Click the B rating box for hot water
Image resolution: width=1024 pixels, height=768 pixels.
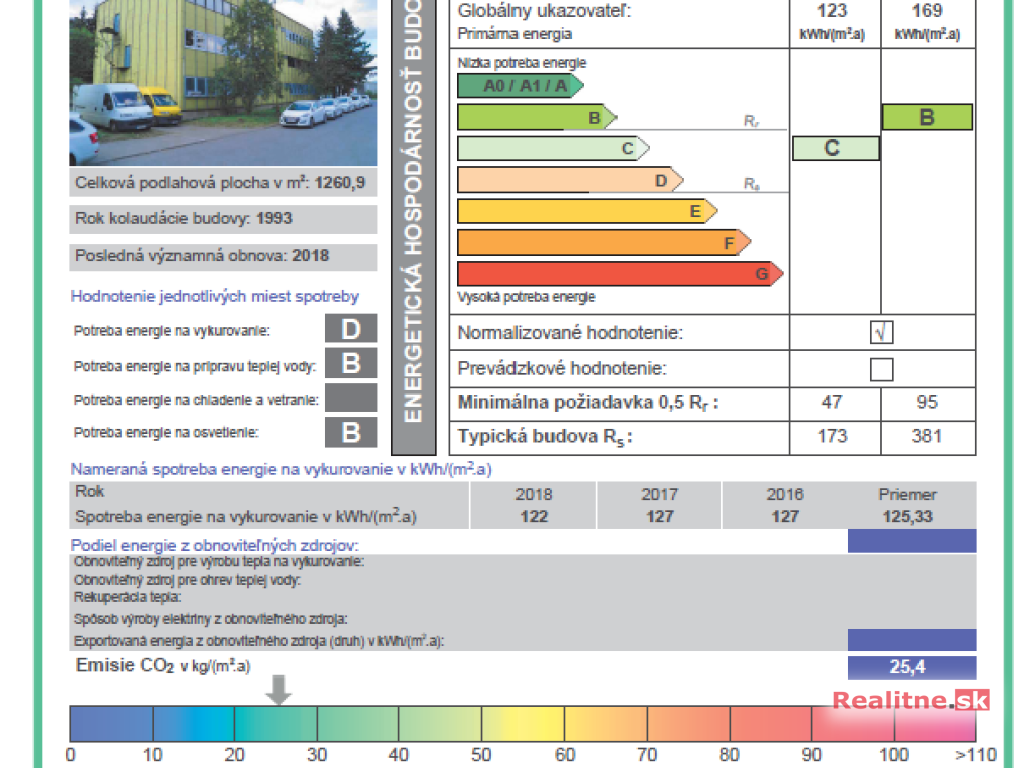351,364
